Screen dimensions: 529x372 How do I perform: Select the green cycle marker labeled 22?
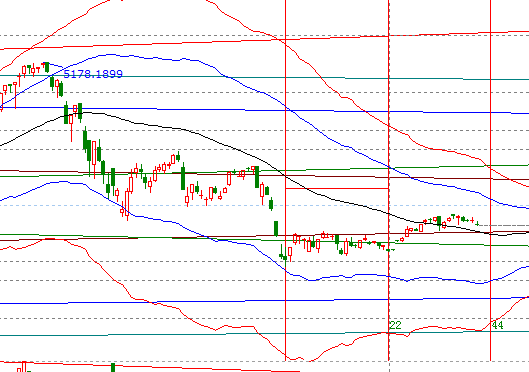click(x=396, y=325)
